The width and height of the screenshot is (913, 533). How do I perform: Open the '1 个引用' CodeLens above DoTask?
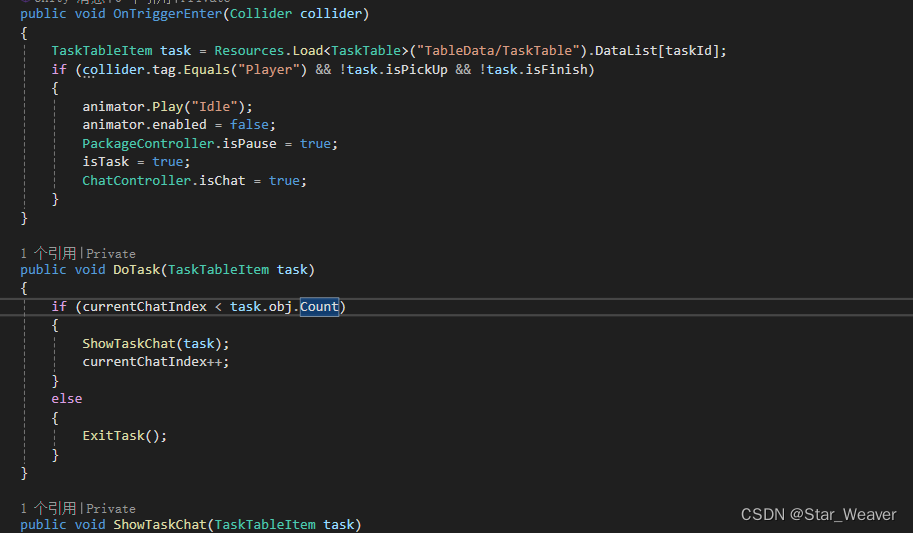coord(48,253)
